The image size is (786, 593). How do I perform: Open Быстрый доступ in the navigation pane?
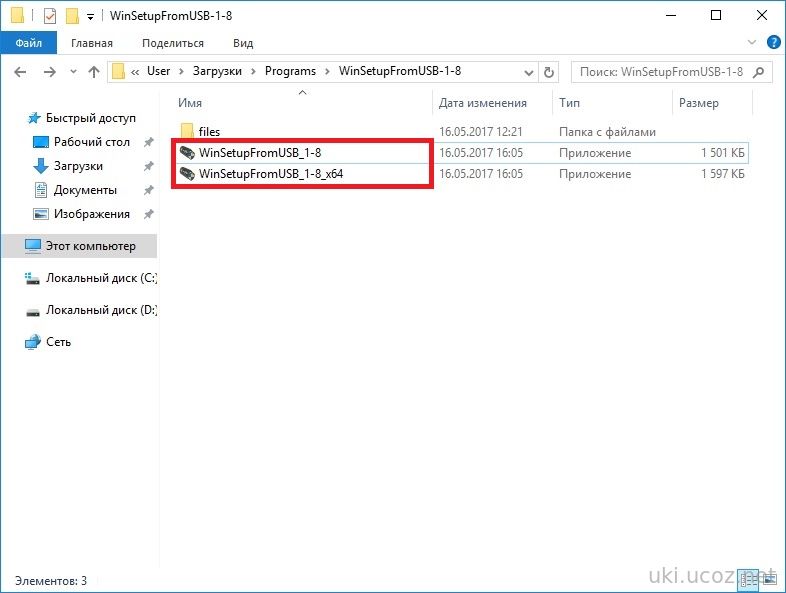coord(90,118)
